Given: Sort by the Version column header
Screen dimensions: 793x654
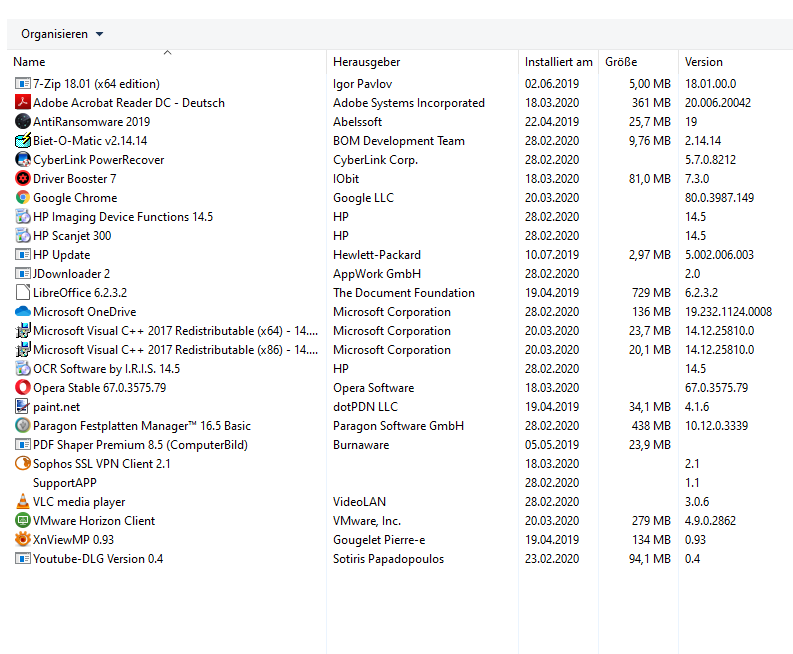Looking at the screenshot, I should pyautogui.click(x=735, y=62).
